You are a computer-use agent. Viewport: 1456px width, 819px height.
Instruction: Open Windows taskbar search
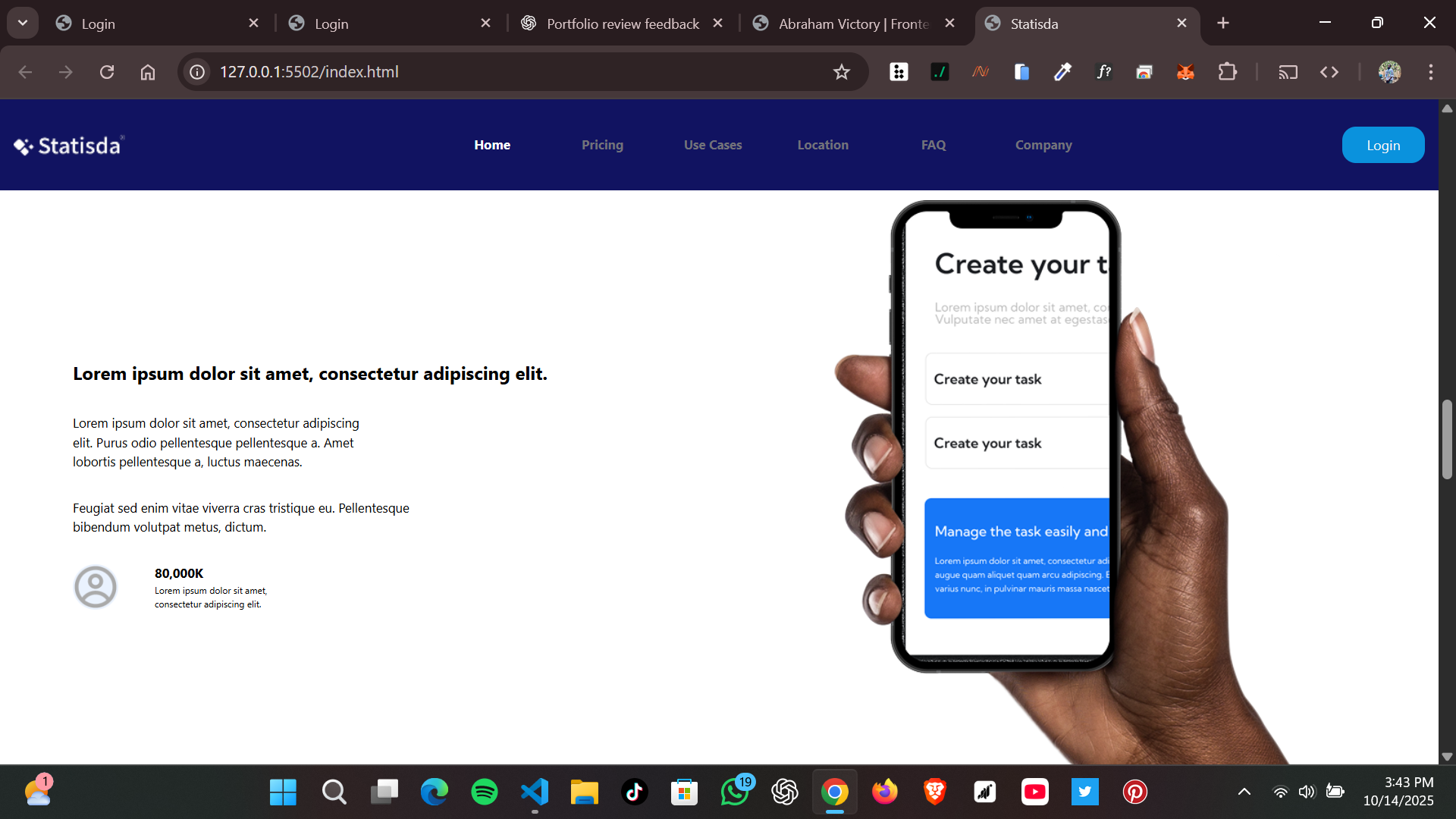(x=334, y=792)
